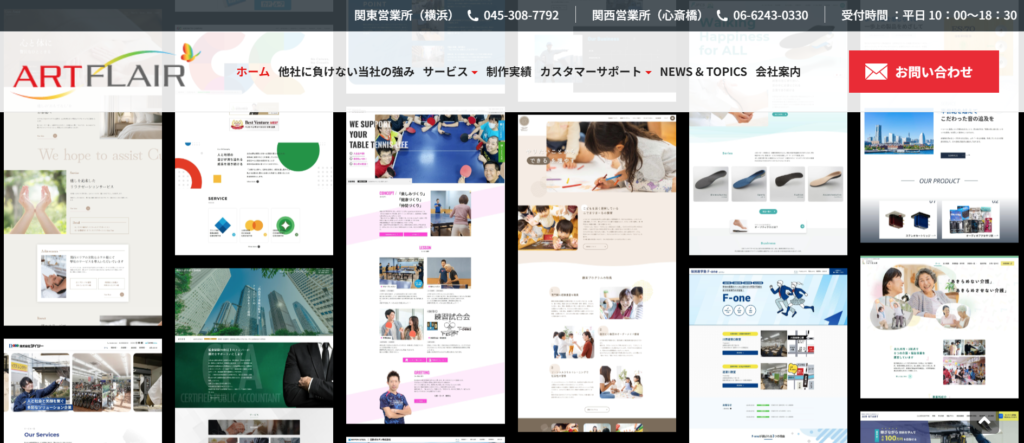
Task: Open the 会社案内 menu item
Action: point(778,72)
